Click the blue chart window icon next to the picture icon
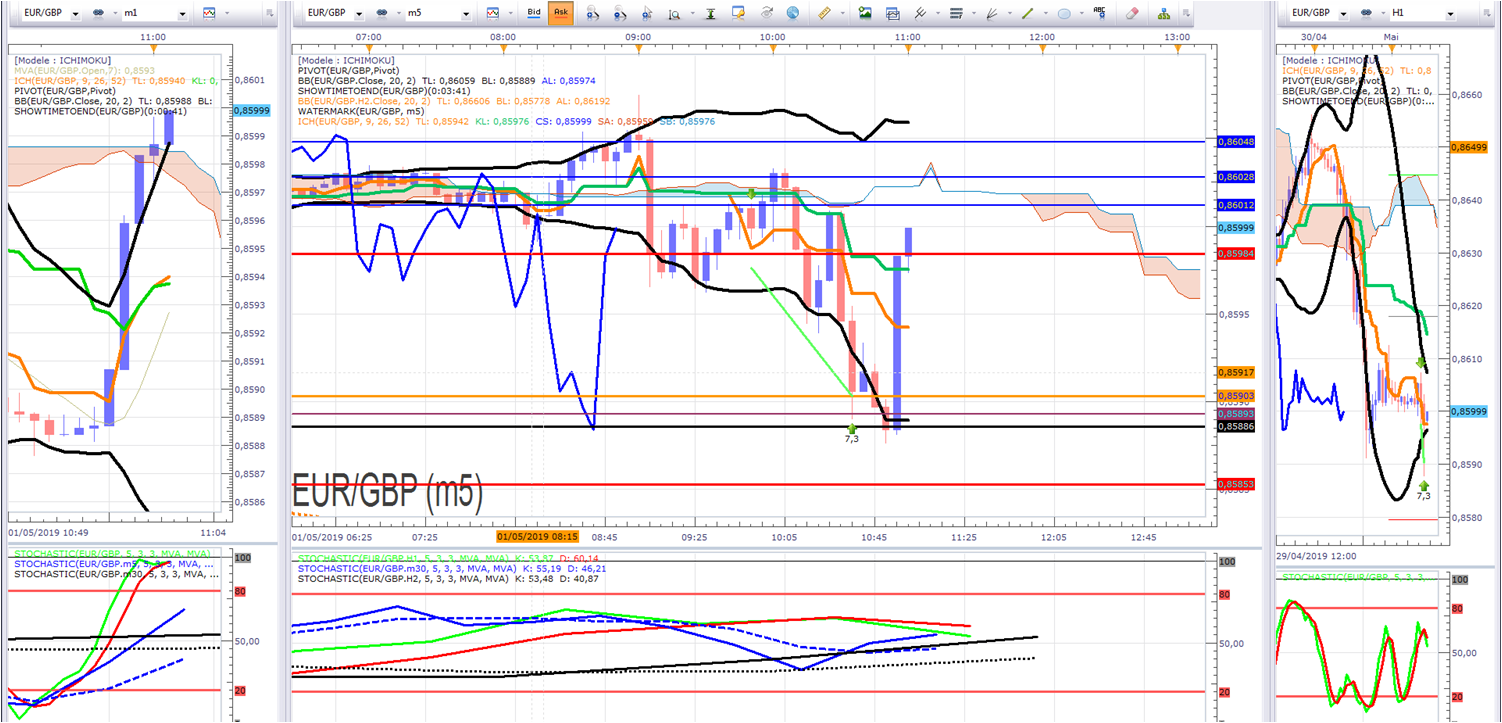 point(892,14)
